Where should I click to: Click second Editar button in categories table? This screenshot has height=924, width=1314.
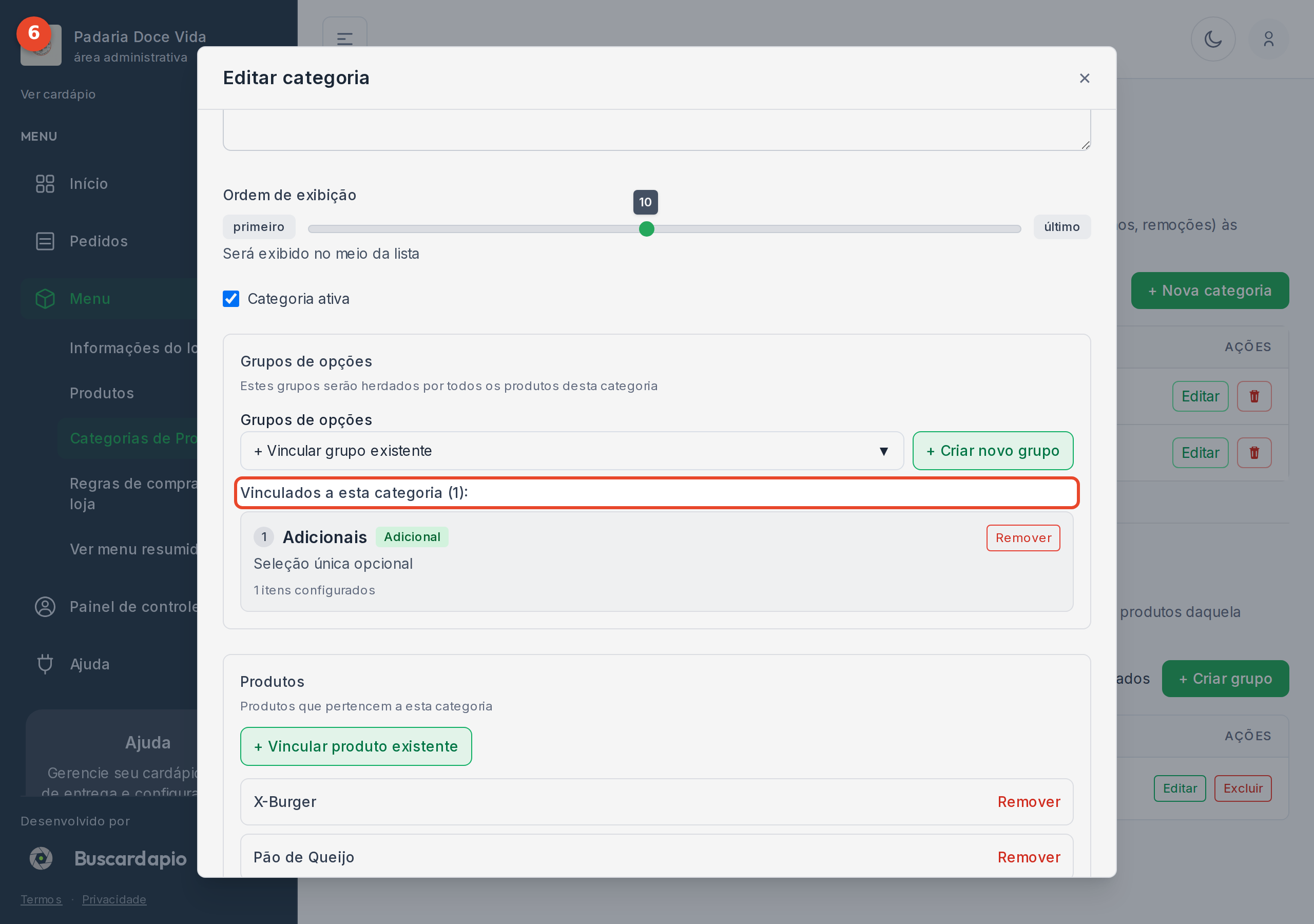[x=1200, y=453]
